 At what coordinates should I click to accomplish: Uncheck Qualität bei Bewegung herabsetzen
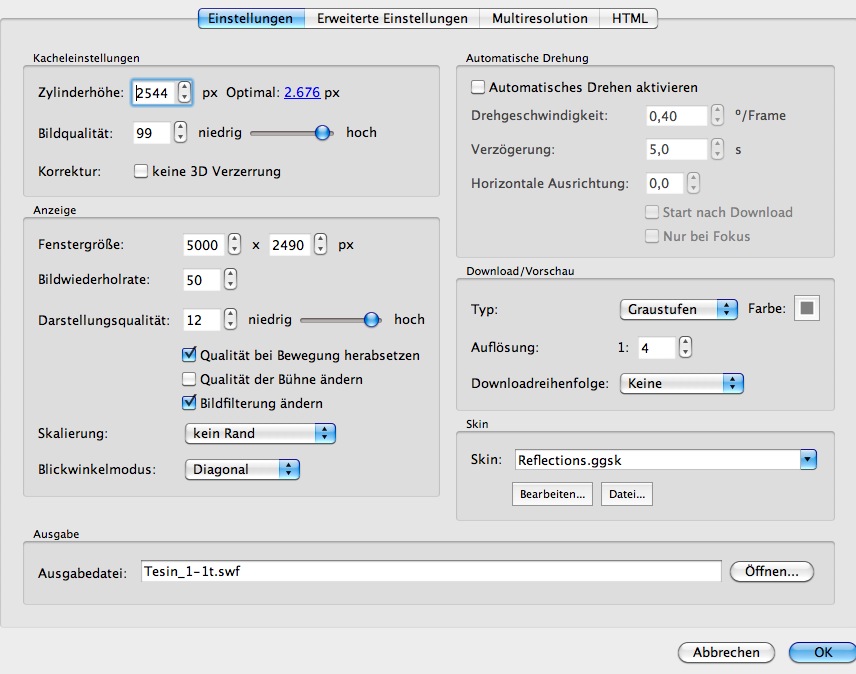click(189, 355)
